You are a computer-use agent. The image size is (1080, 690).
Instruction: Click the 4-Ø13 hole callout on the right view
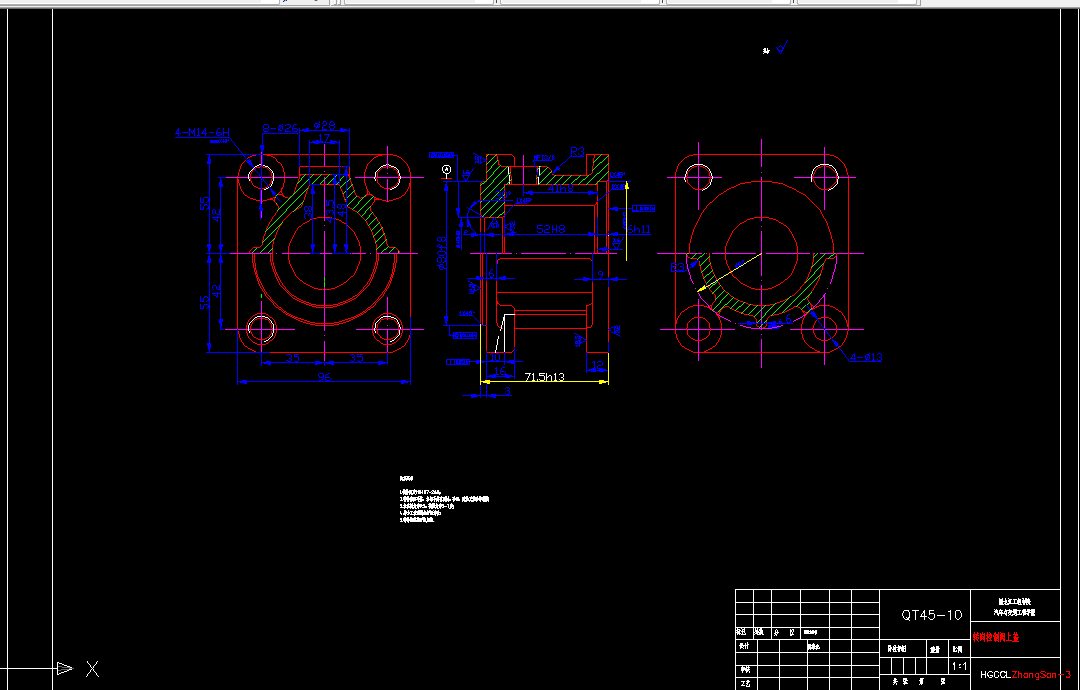coord(866,358)
